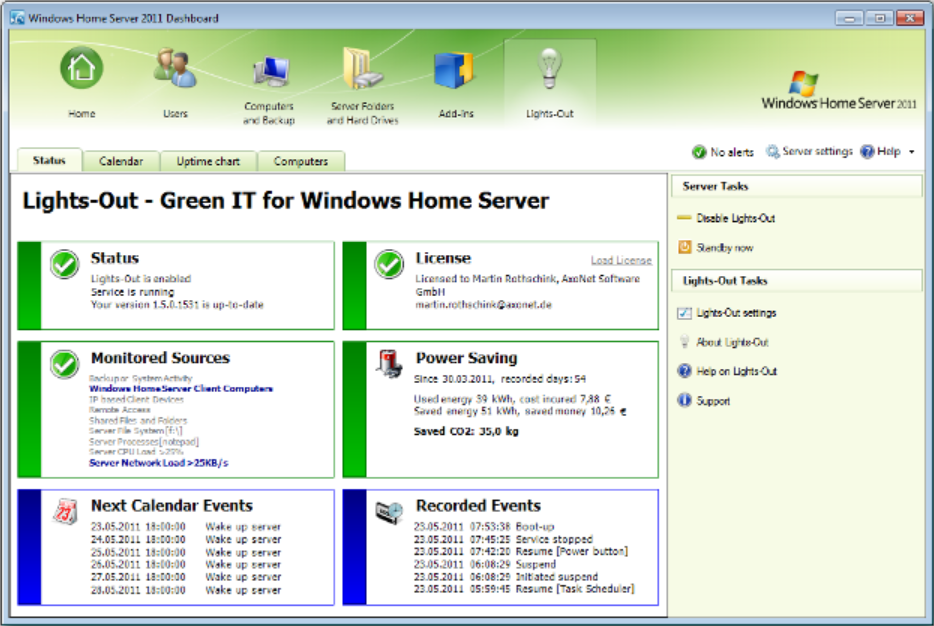Viewport: 934px width, 626px height.
Task: Click the About Lights-Out bulb icon
Action: (x=684, y=342)
